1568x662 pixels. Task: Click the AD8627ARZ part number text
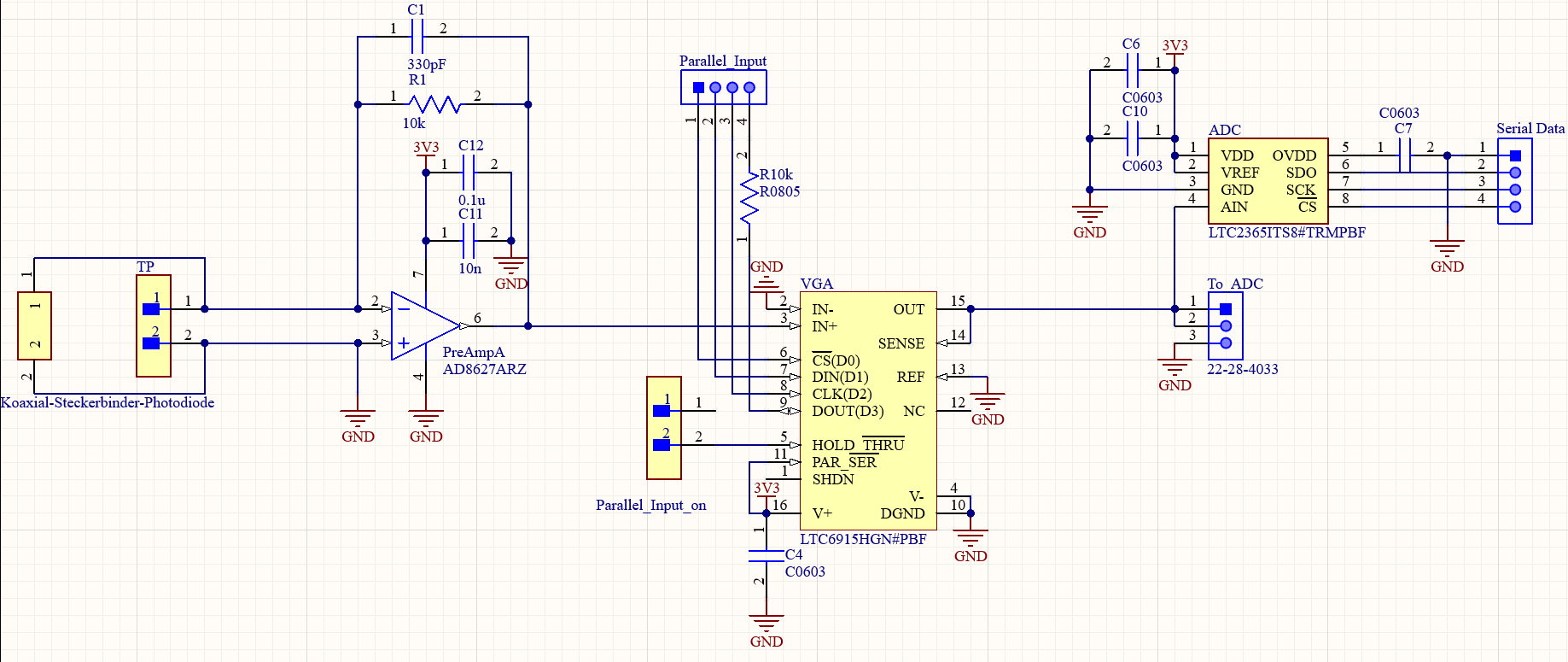tap(484, 369)
